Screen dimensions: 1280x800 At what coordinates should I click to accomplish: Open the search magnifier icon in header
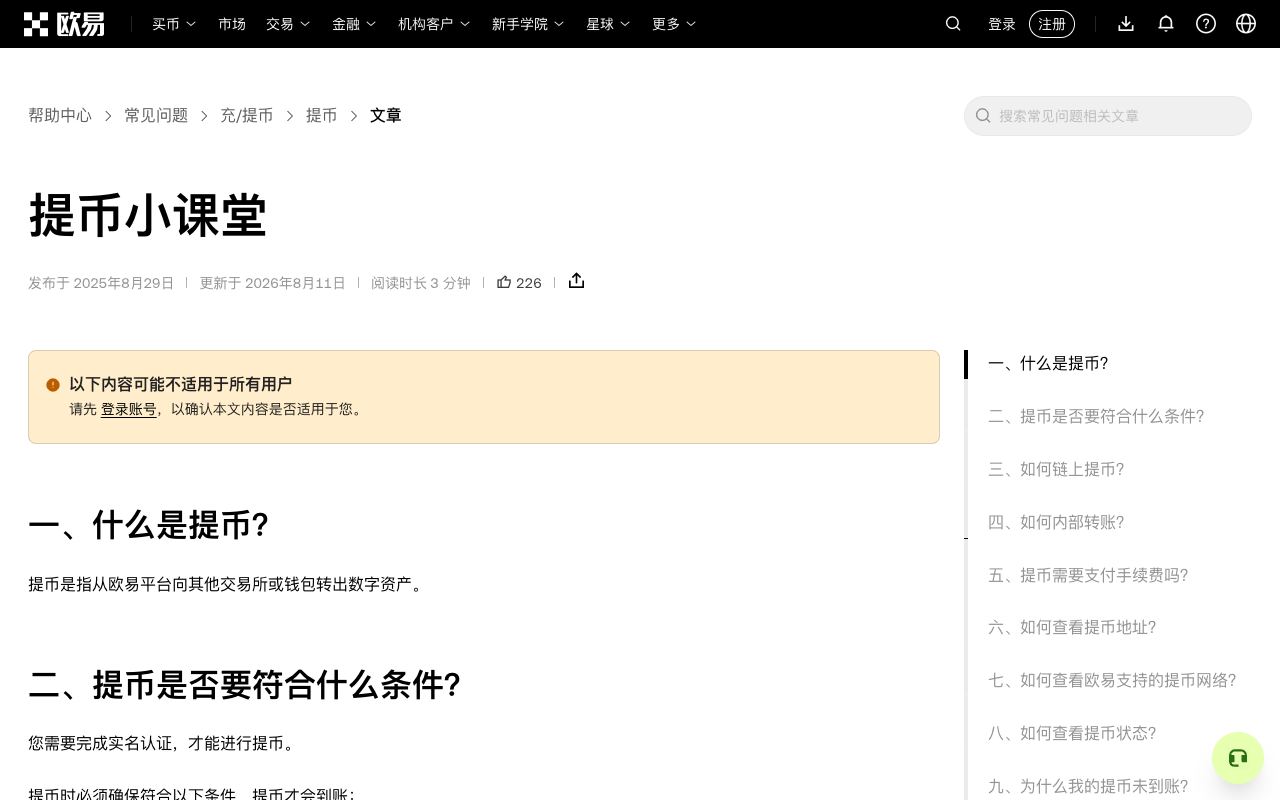point(953,24)
